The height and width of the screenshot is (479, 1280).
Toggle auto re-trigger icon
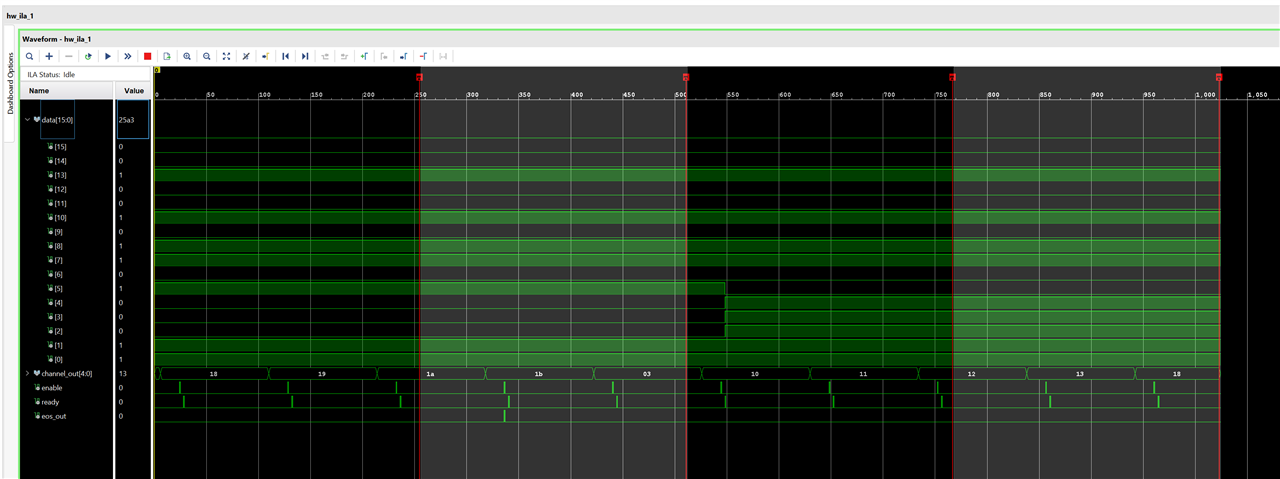pos(89,56)
